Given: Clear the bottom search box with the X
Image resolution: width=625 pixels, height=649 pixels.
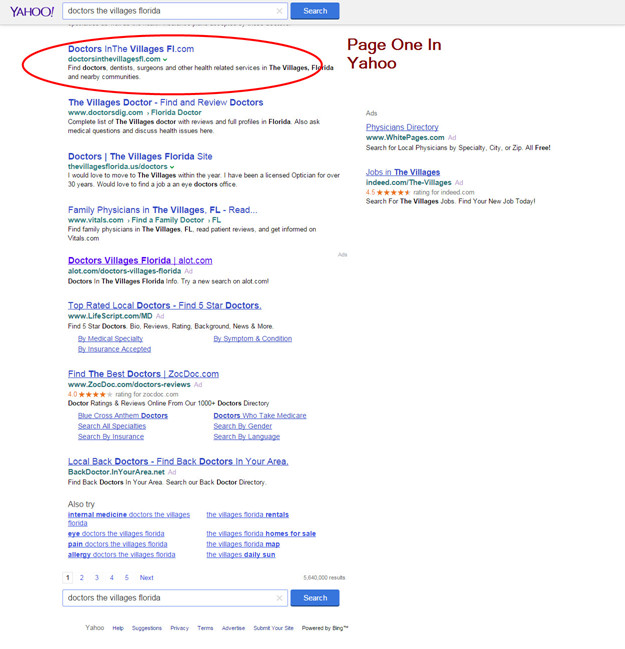Looking at the screenshot, I should click(x=279, y=598).
